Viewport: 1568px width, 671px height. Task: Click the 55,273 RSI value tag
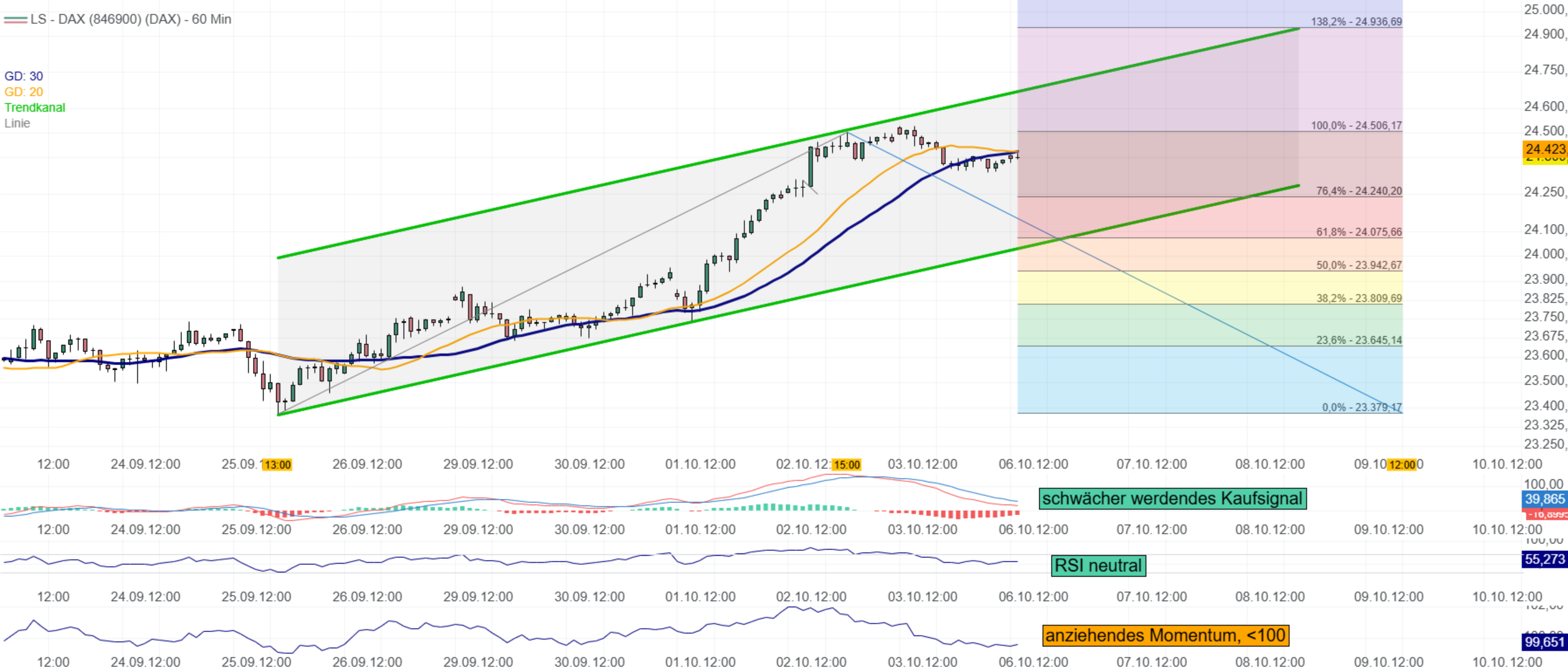click(1544, 560)
